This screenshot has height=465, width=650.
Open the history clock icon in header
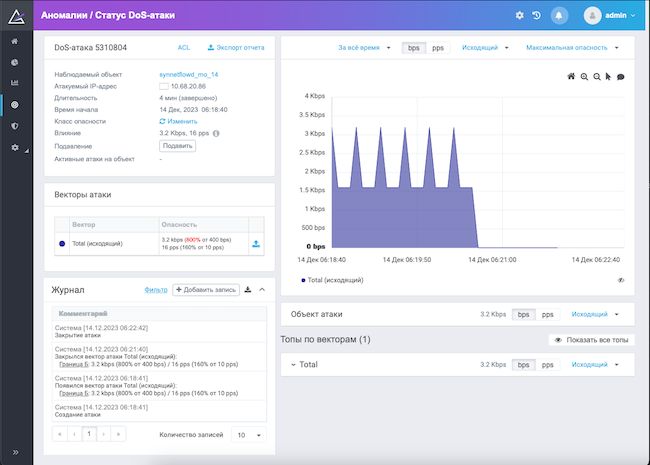[x=537, y=15]
